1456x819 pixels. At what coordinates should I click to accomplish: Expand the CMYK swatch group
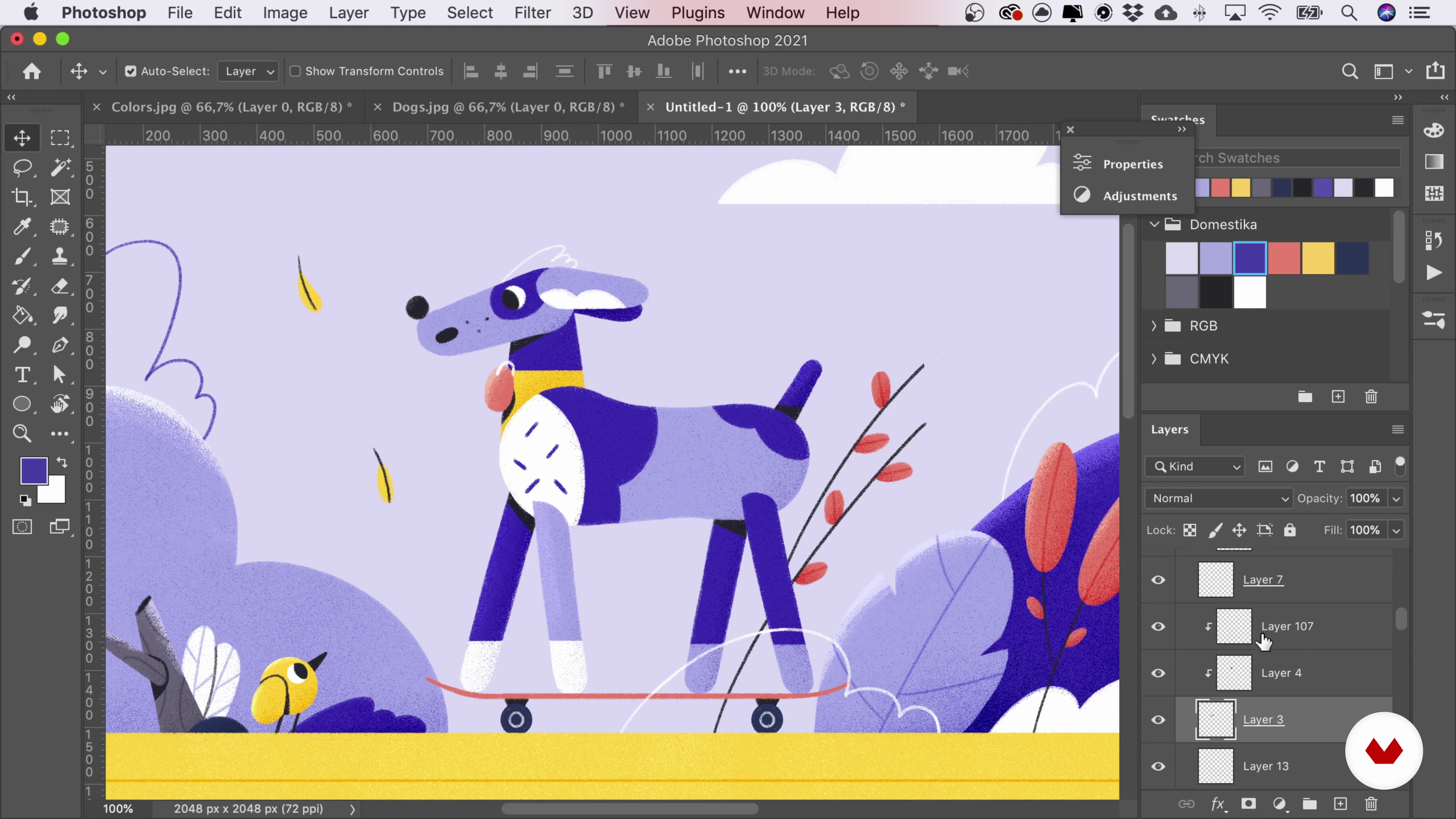(1153, 359)
